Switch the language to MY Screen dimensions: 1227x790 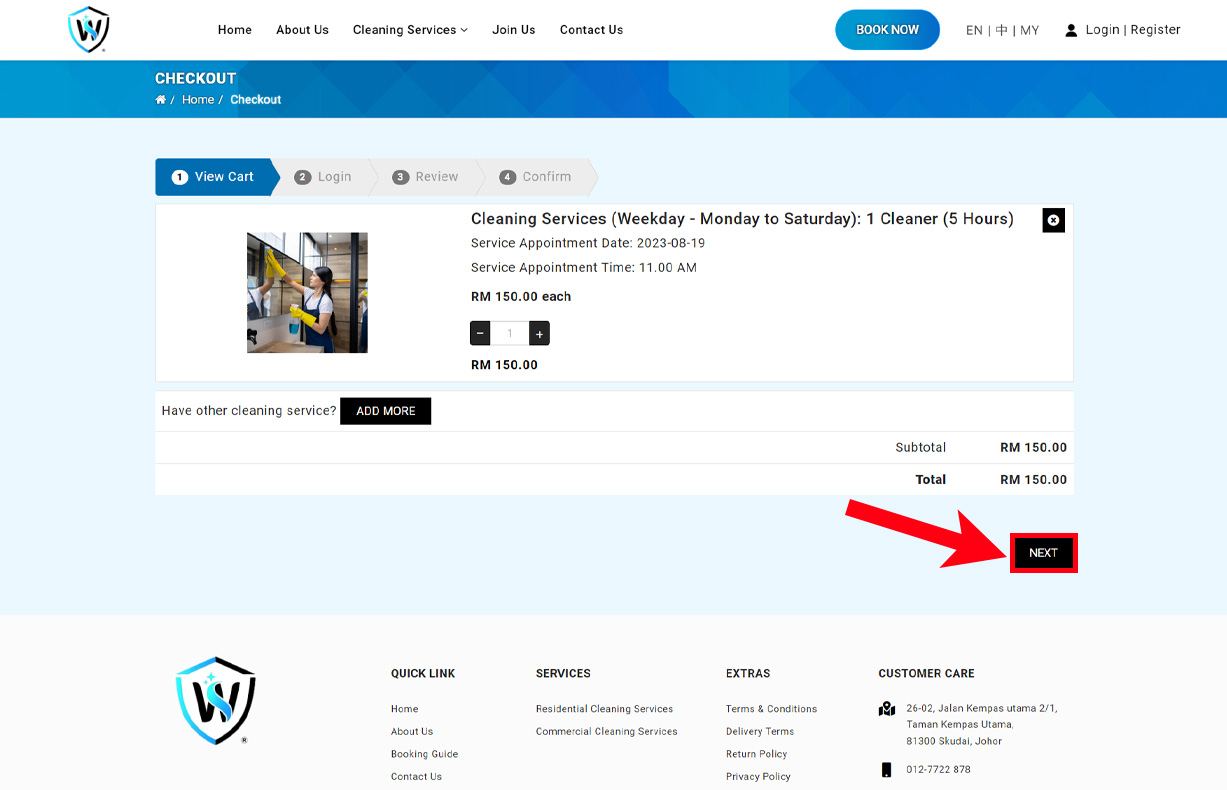[1029, 30]
